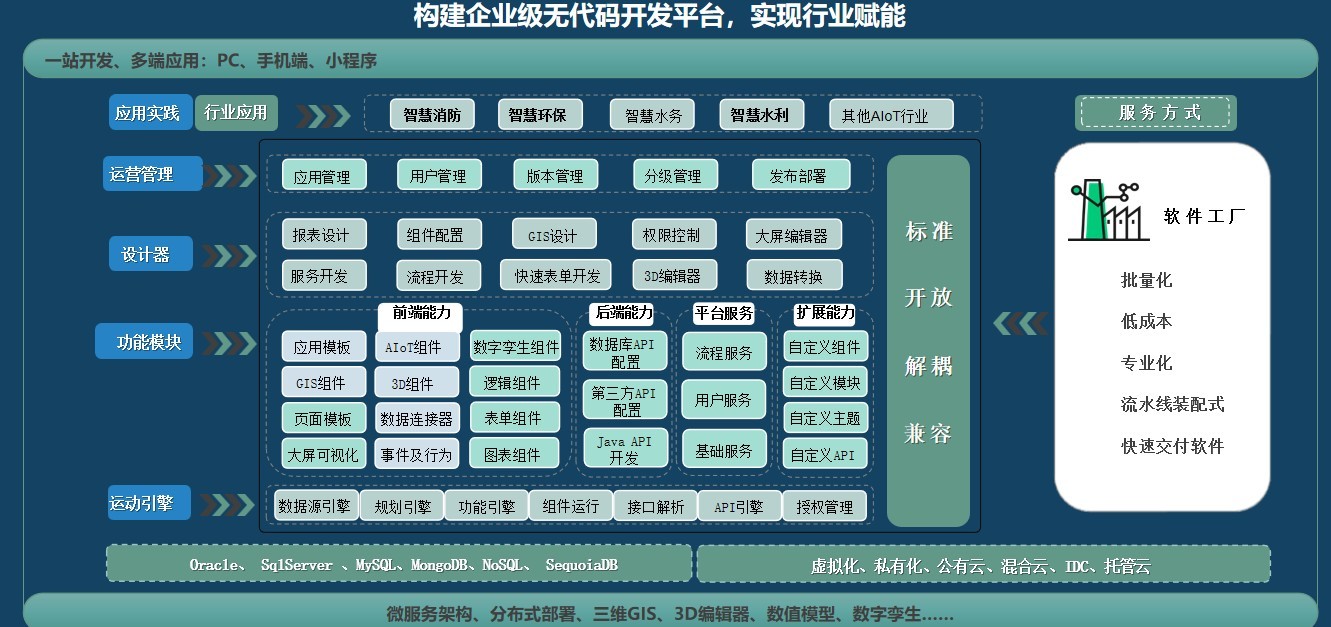Select the 流程服务 box
1331x627 pixels.
pos(724,352)
